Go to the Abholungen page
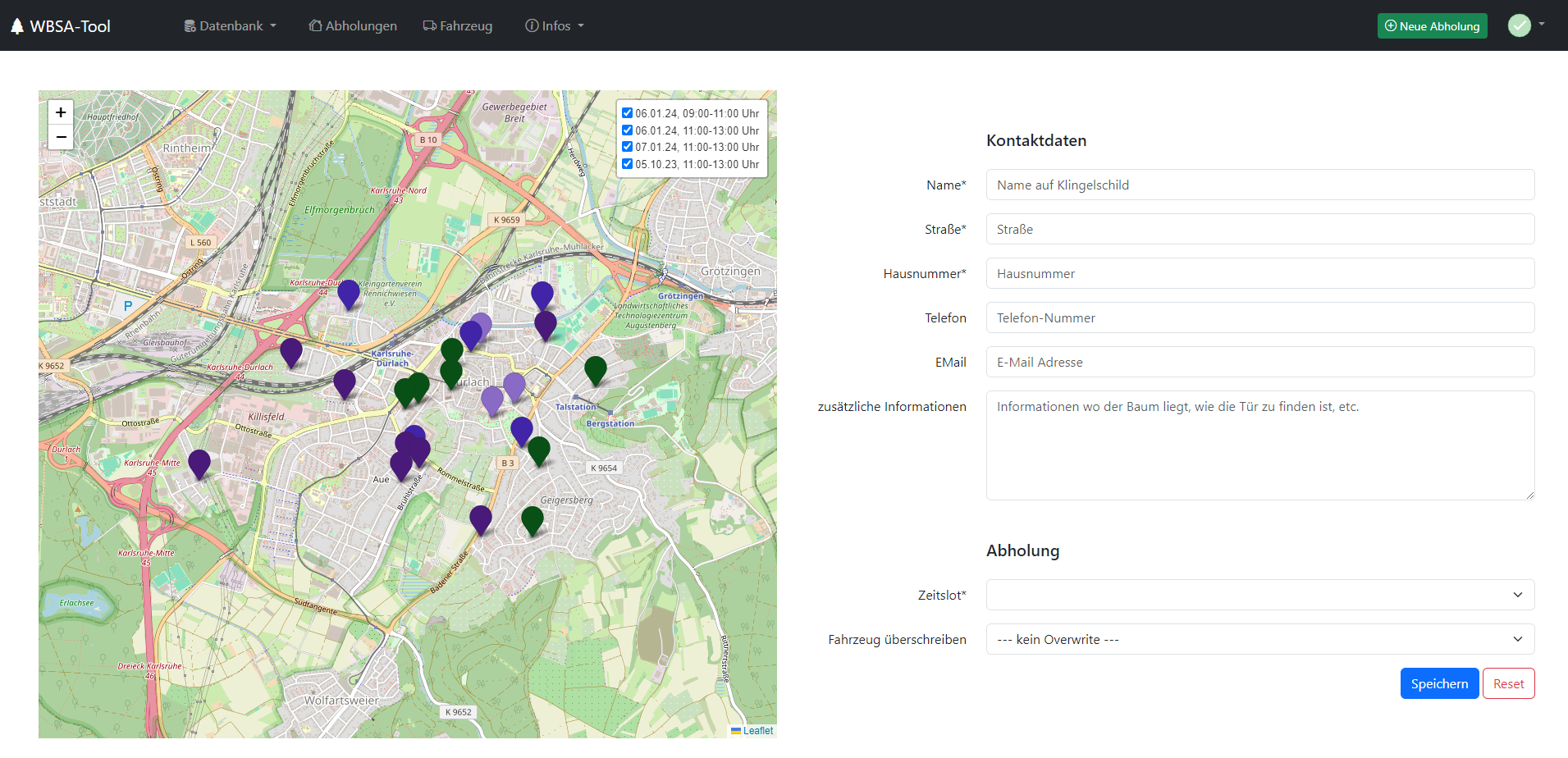 pyautogui.click(x=353, y=26)
